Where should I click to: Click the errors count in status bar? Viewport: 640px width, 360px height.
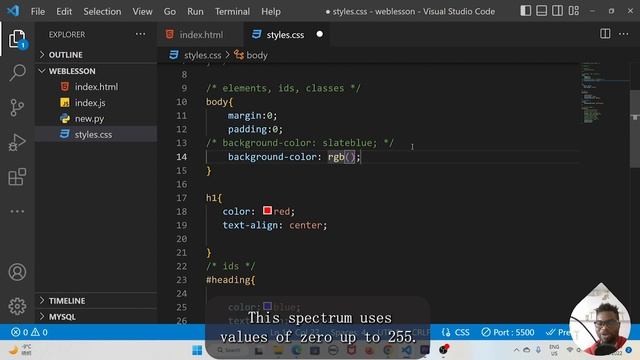pos(20,332)
